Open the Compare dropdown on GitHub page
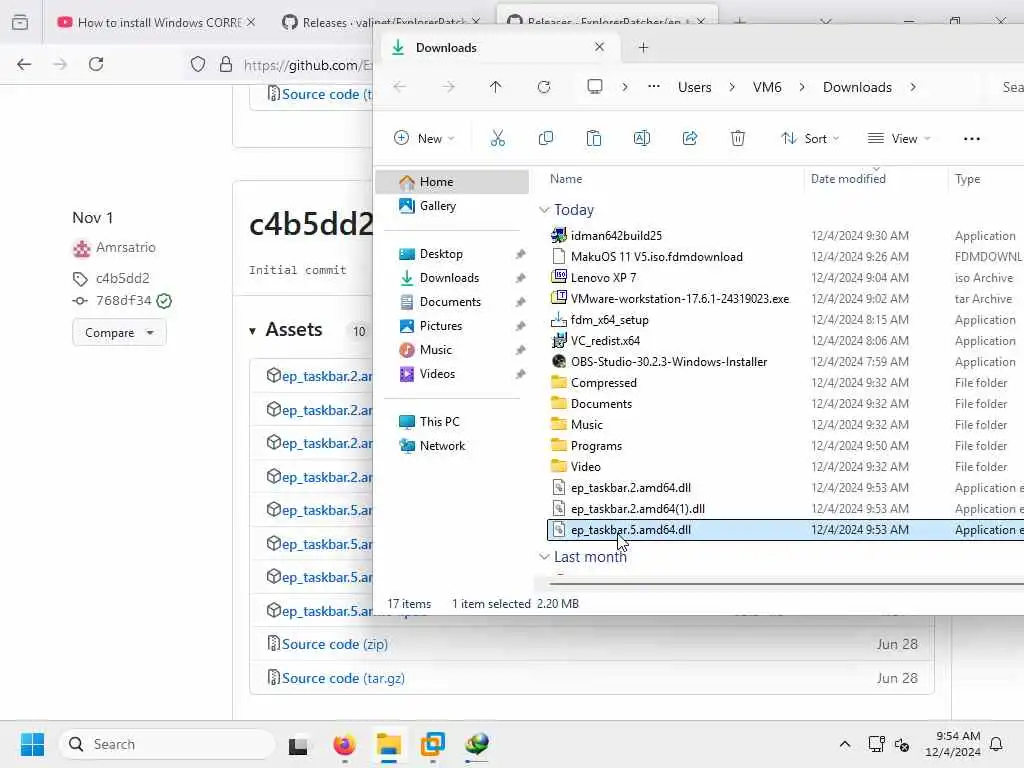The height and width of the screenshot is (768, 1024). [119, 332]
